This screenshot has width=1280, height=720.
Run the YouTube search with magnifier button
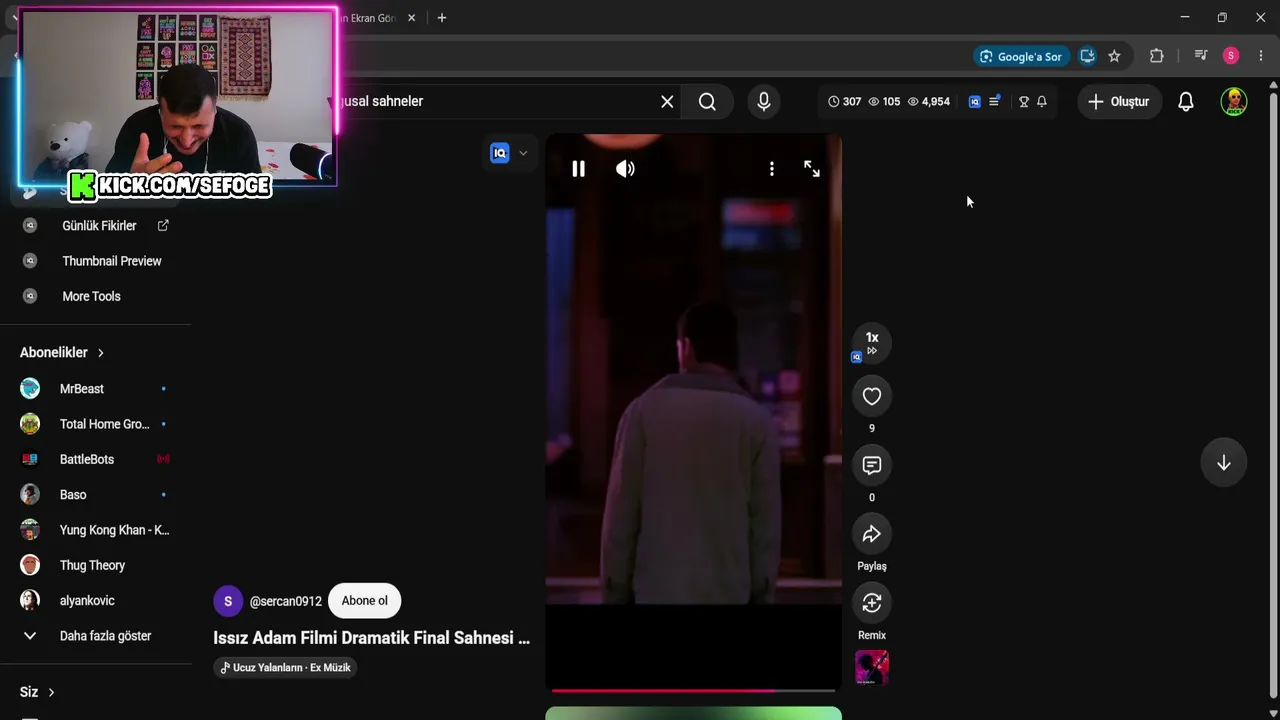coord(707,101)
